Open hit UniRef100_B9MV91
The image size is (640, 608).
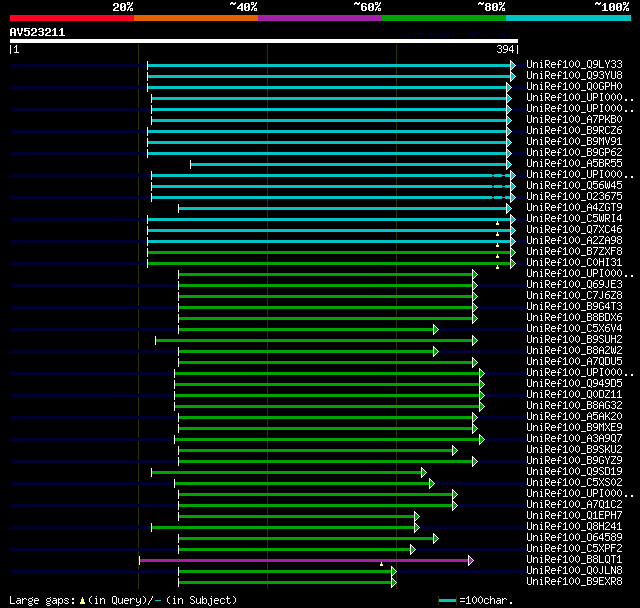click(x=574, y=142)
